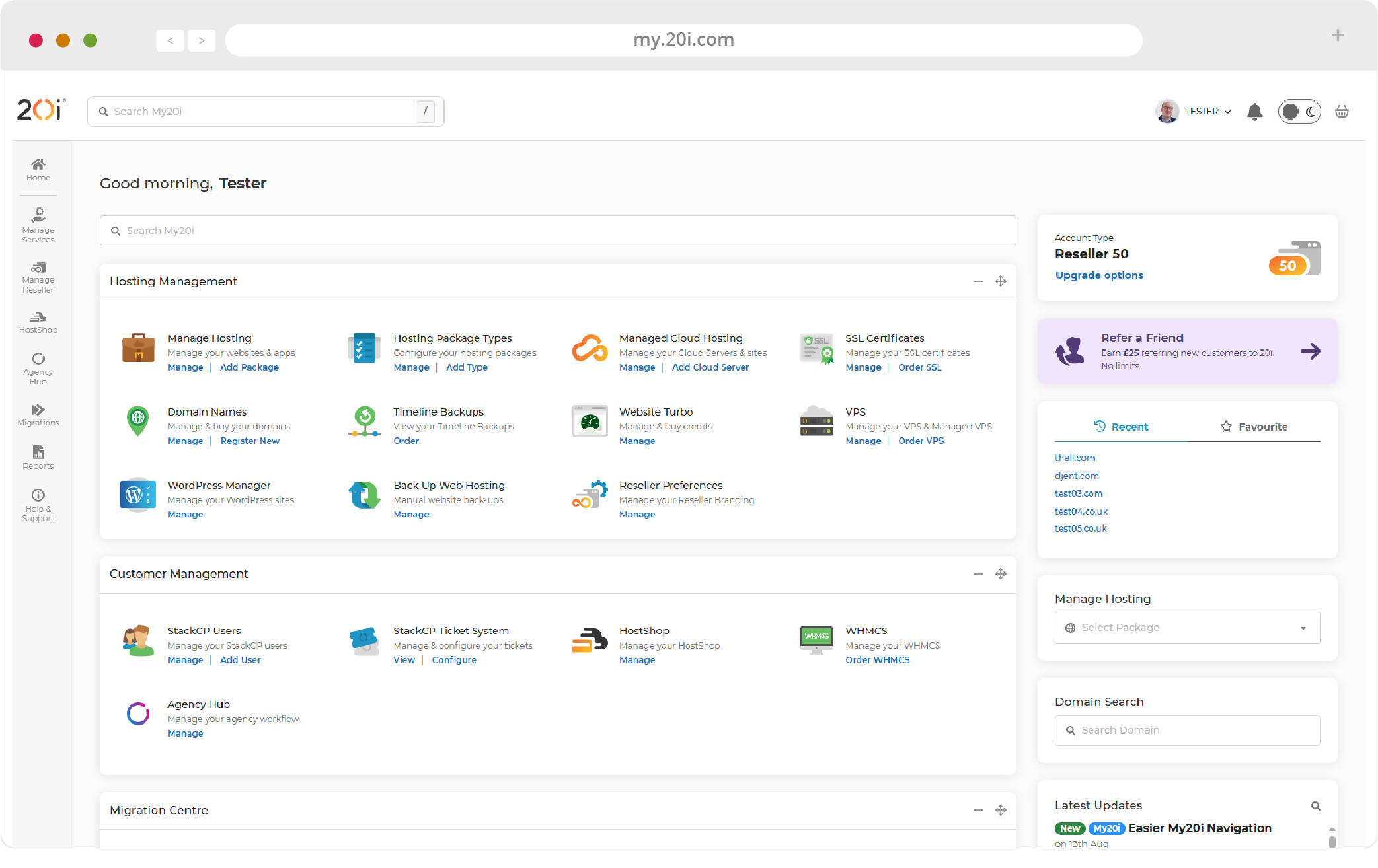The image size is (1378, 868).
Task: Open recent domain thall.com
Action: 1075,458
